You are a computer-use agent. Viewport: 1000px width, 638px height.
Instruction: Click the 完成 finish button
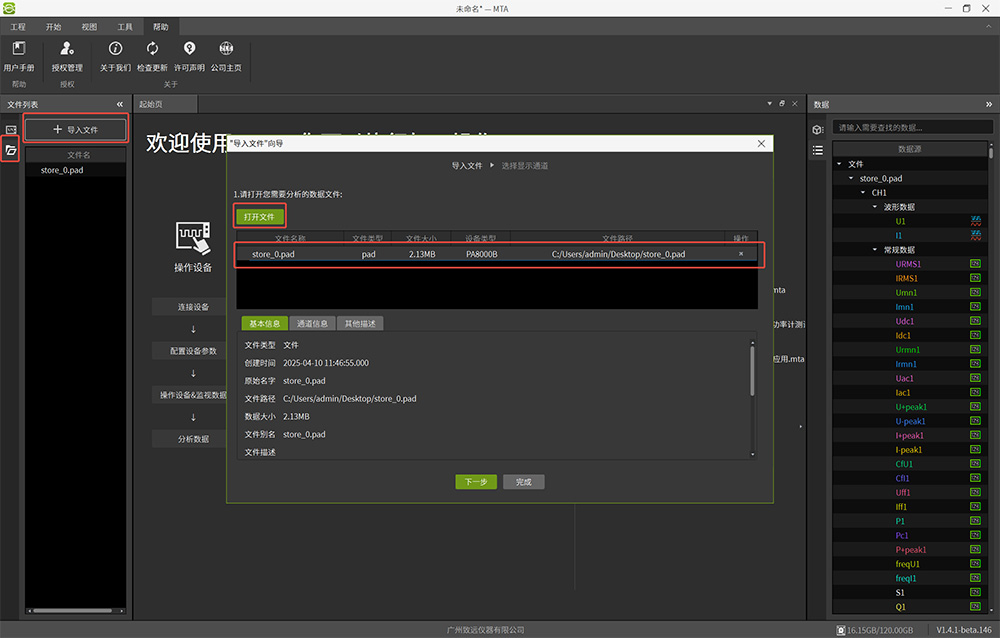[x=523, y=482]
